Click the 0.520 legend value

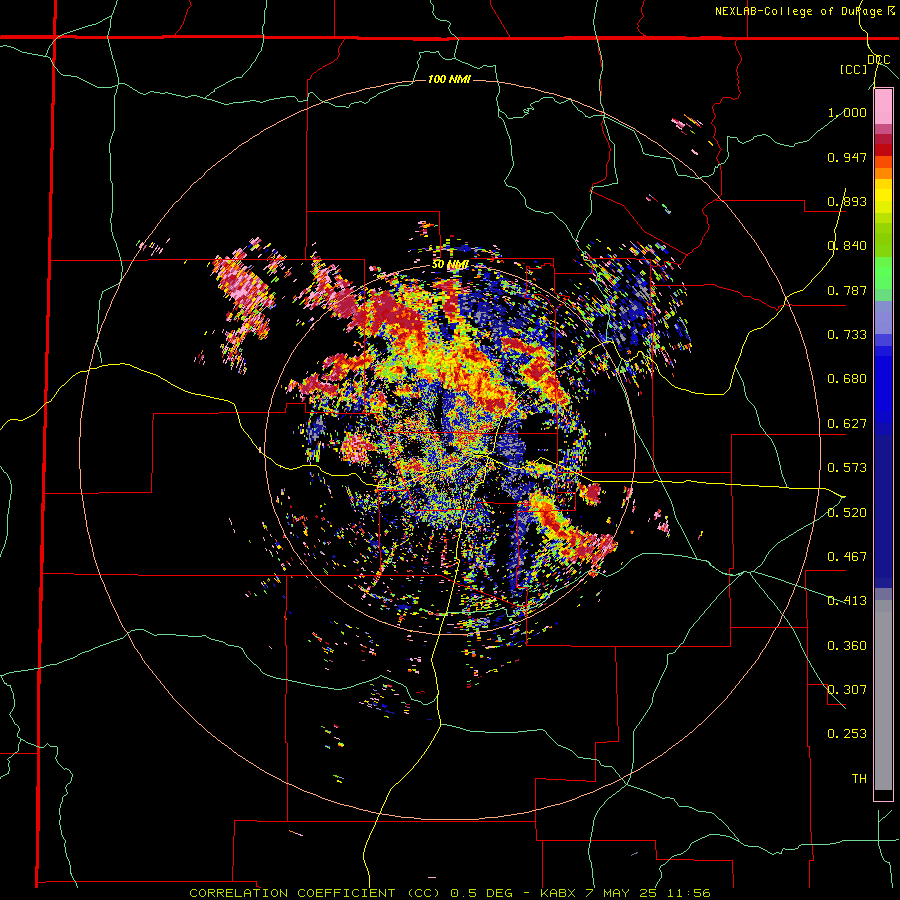[847, 513]
